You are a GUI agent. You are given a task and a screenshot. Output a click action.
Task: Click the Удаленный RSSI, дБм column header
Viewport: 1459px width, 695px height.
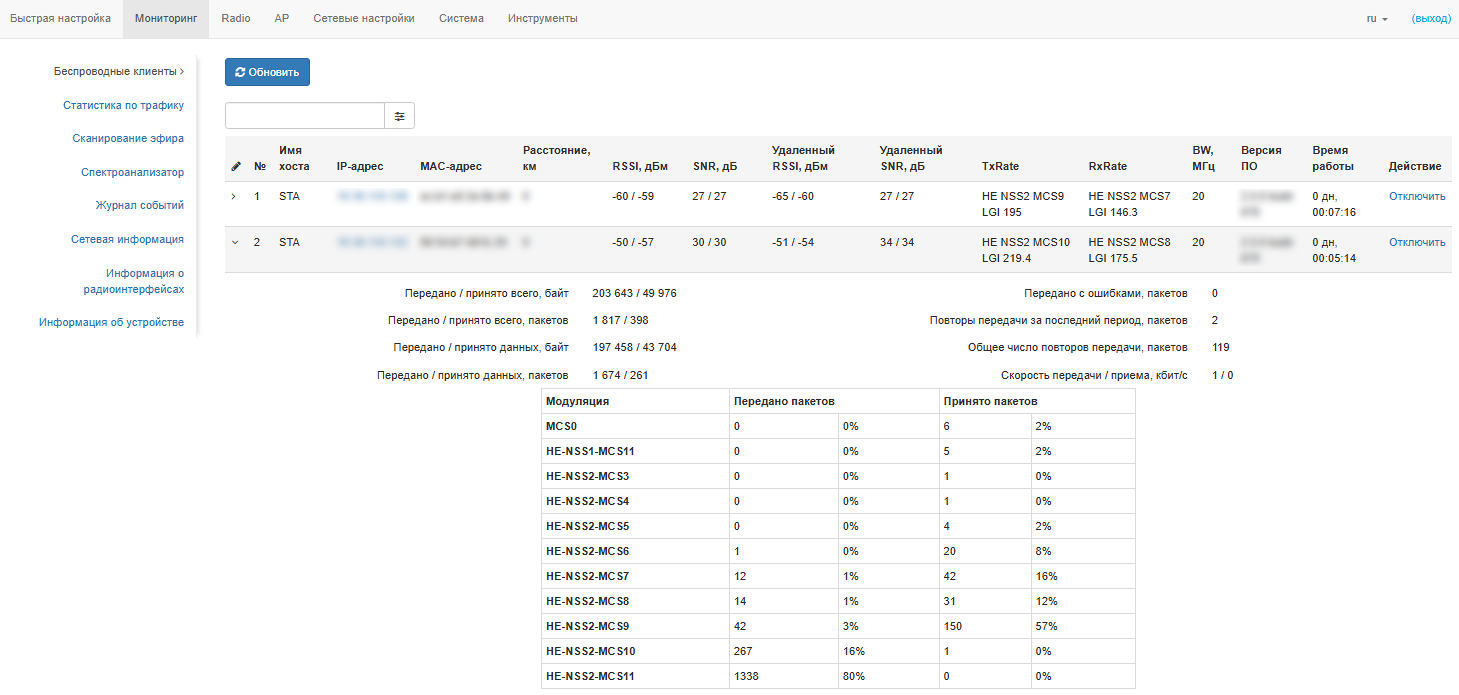tap(803, 158)
